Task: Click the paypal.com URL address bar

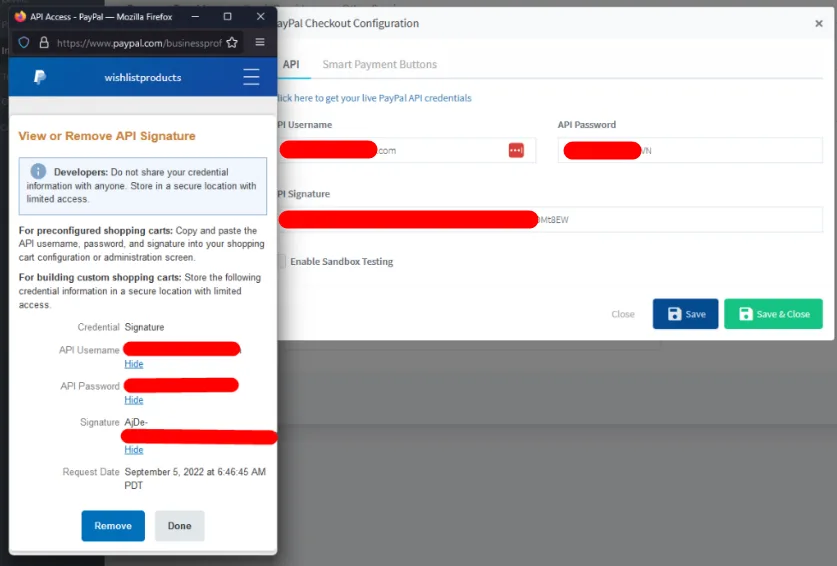Action: (139, 43)
